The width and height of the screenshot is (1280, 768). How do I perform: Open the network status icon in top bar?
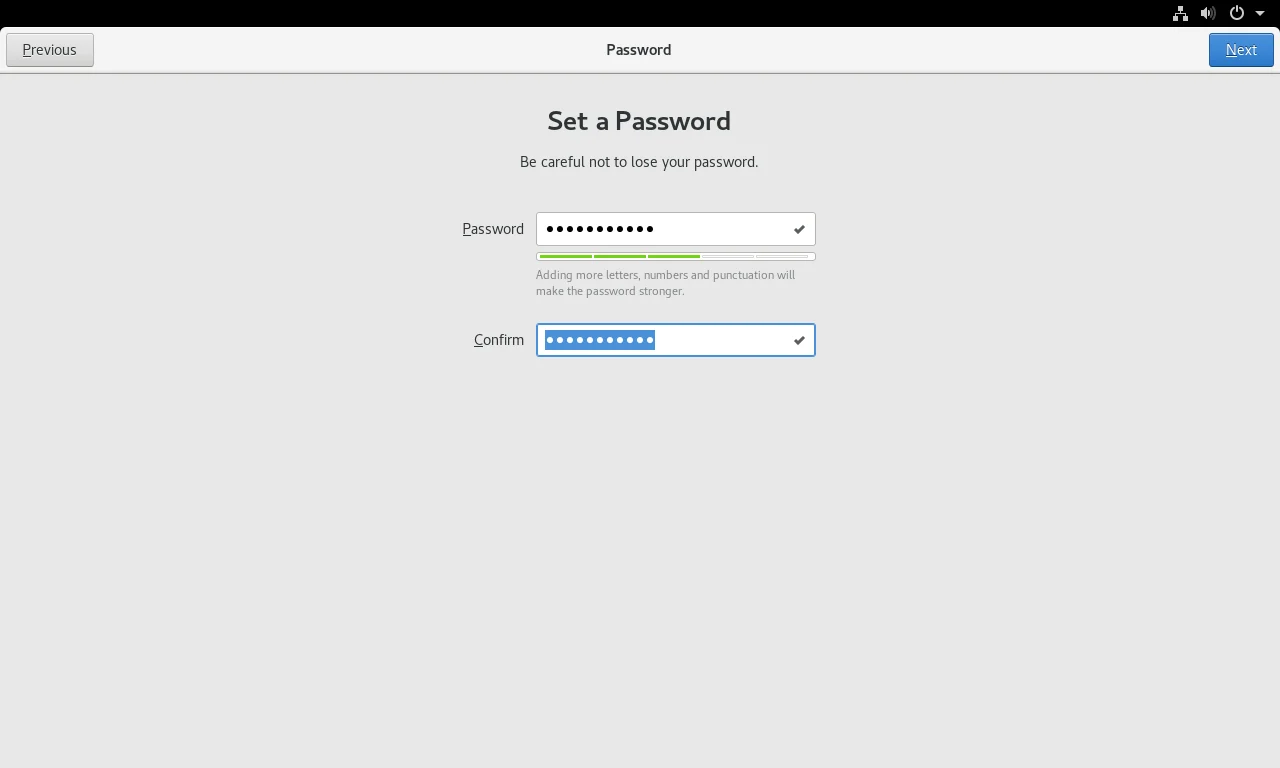tap(1180, 13)
